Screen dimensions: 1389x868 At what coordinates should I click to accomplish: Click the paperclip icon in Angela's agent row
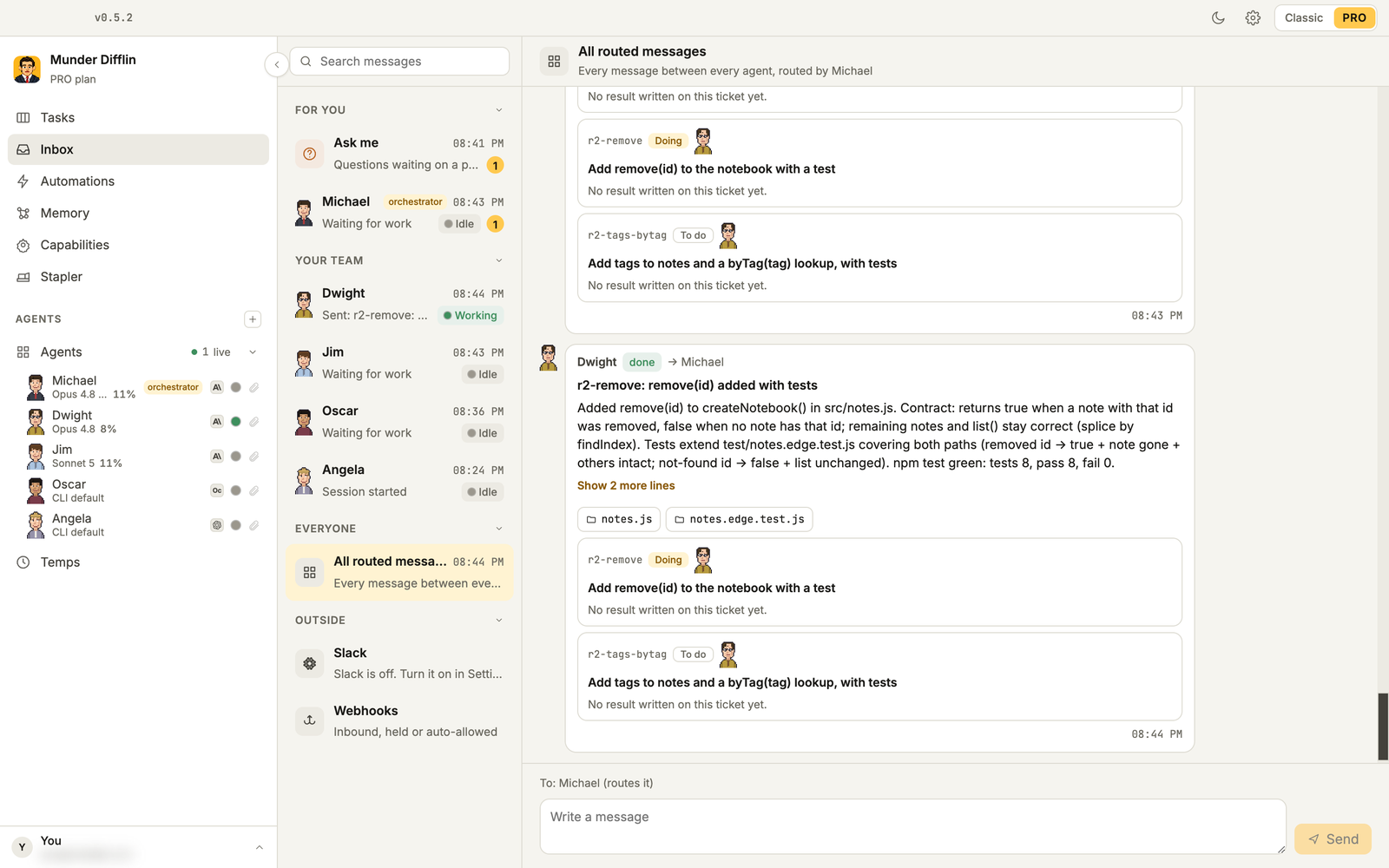pos(253,525)
